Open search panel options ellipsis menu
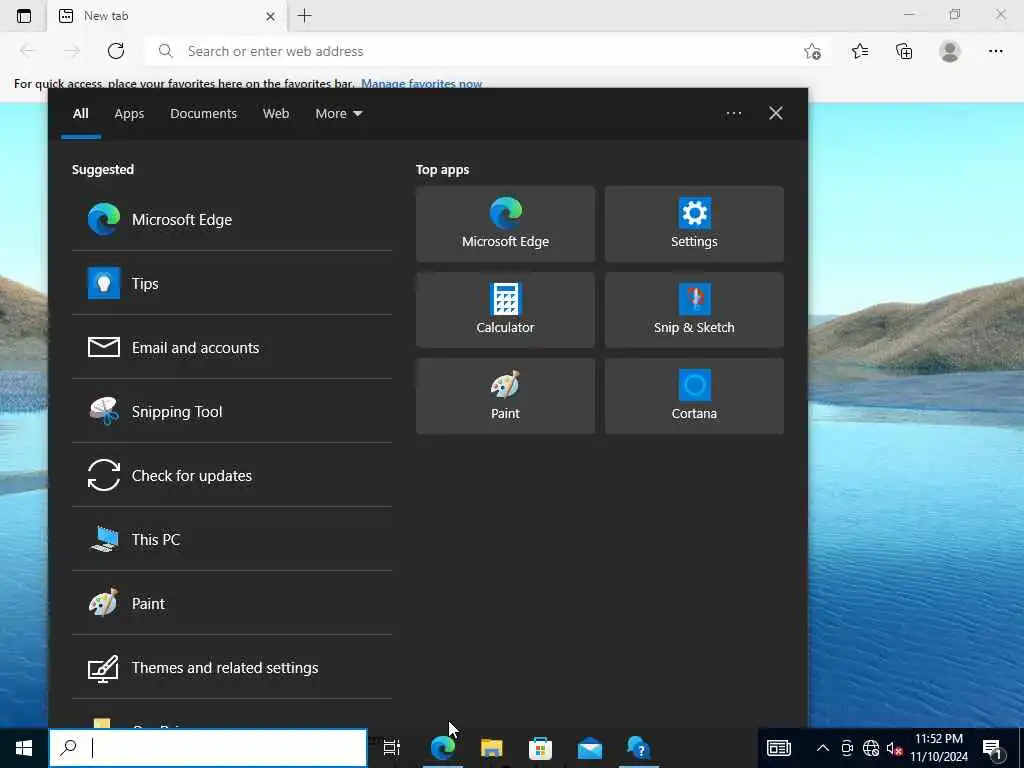The width and height of the screenshot is (1024, 768). tap(734, 114)
